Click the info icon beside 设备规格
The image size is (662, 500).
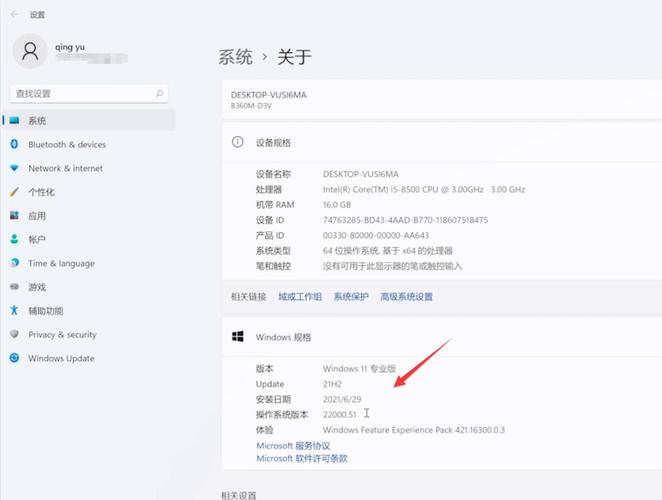coord(237,142)
